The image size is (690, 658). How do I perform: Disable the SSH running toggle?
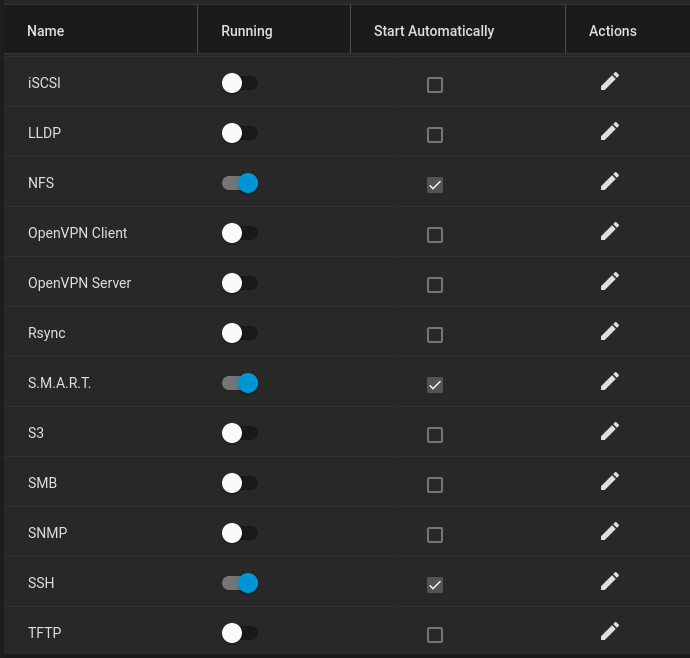point(240,583)
